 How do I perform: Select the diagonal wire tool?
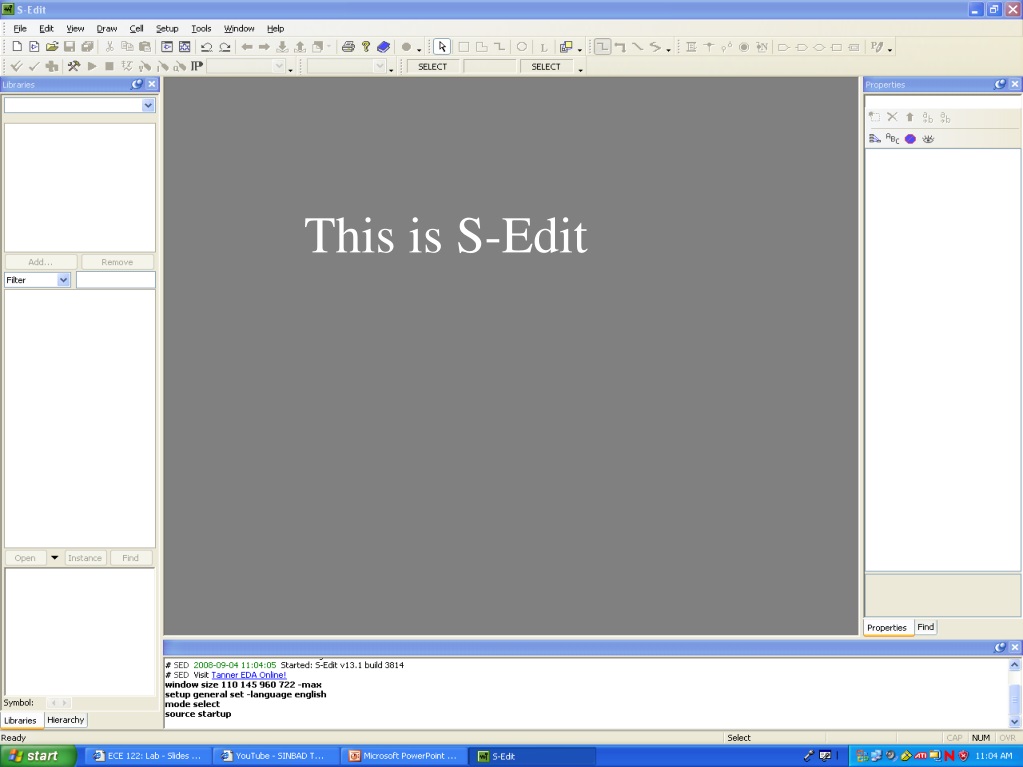(x=637, y=47)
